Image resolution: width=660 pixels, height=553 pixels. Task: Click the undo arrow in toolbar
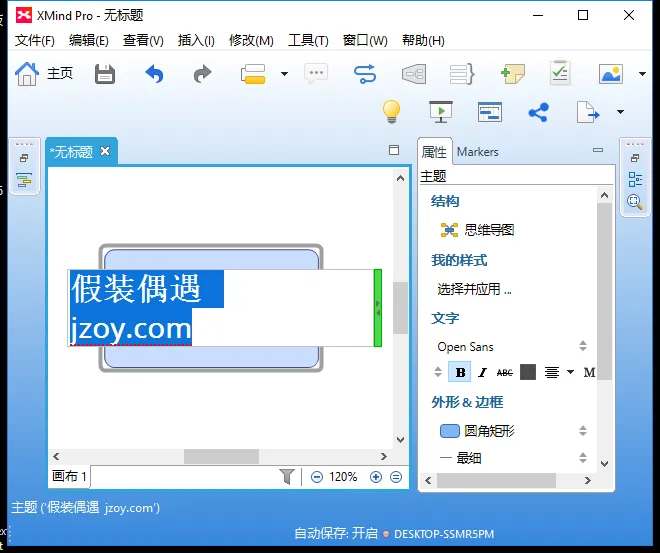click(x=154, y=74)
